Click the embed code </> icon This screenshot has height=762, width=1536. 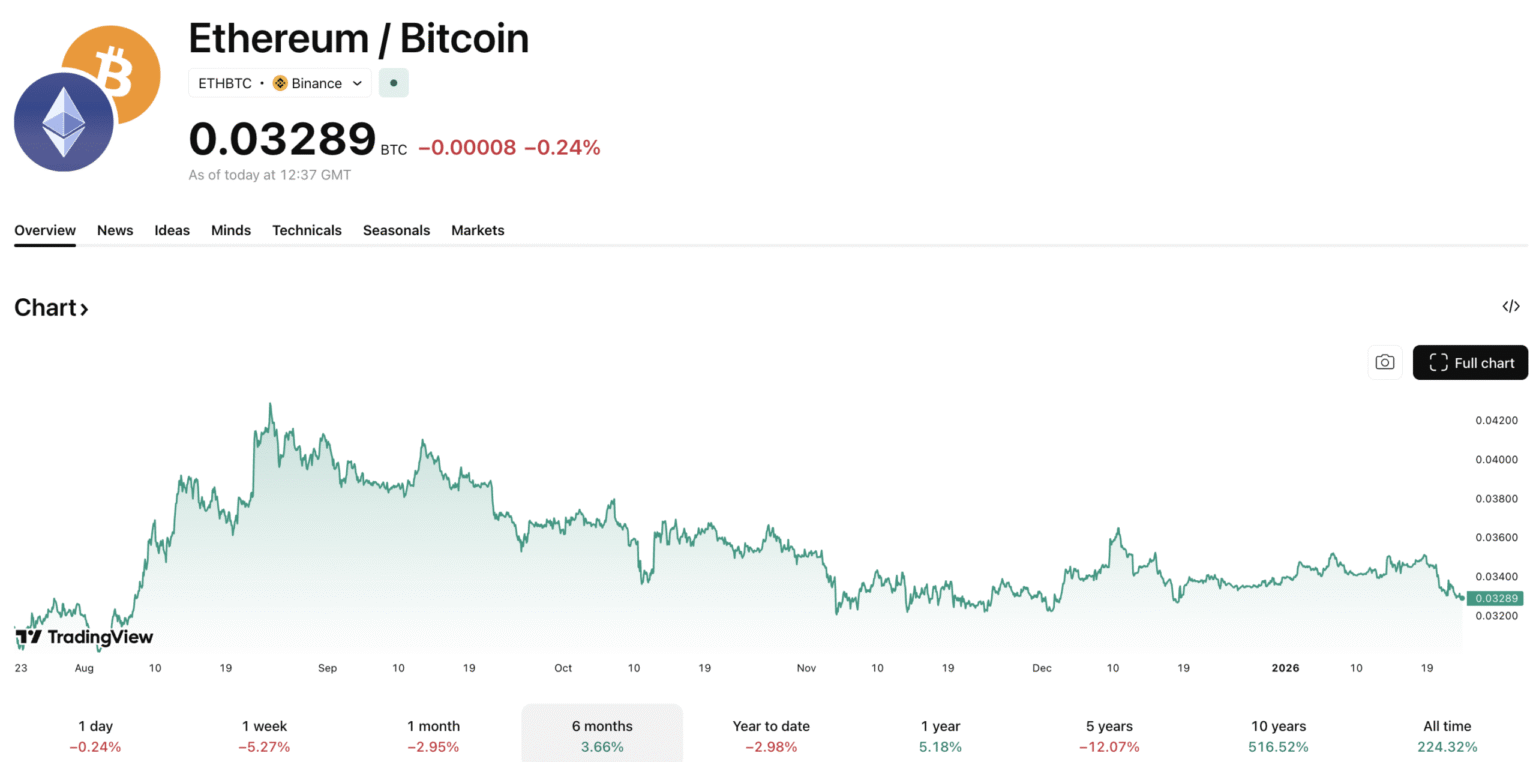[x=1510, y=306]
